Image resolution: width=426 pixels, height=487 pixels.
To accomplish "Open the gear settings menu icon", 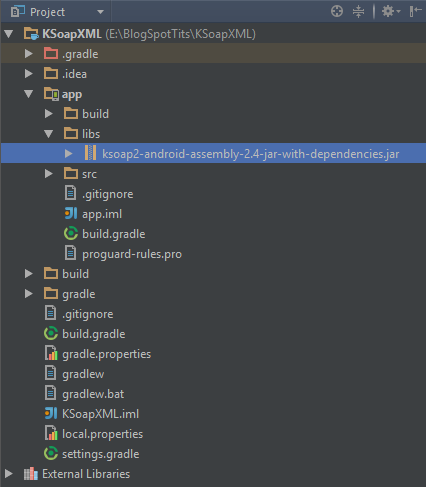I will pos(391,12).
